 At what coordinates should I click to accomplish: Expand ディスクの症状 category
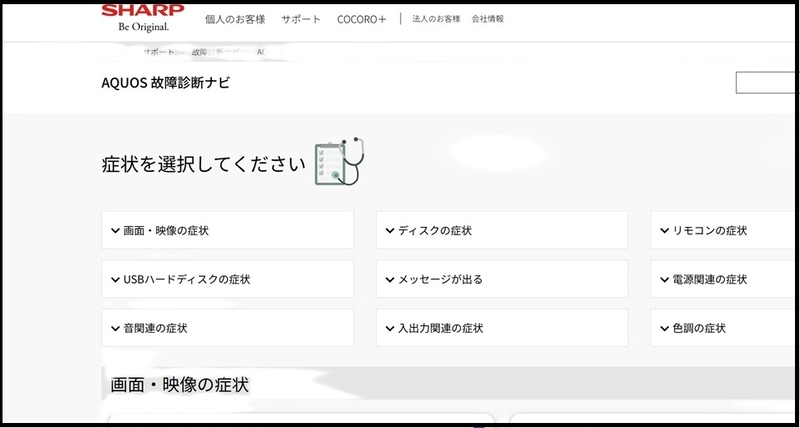pos(502,230)
